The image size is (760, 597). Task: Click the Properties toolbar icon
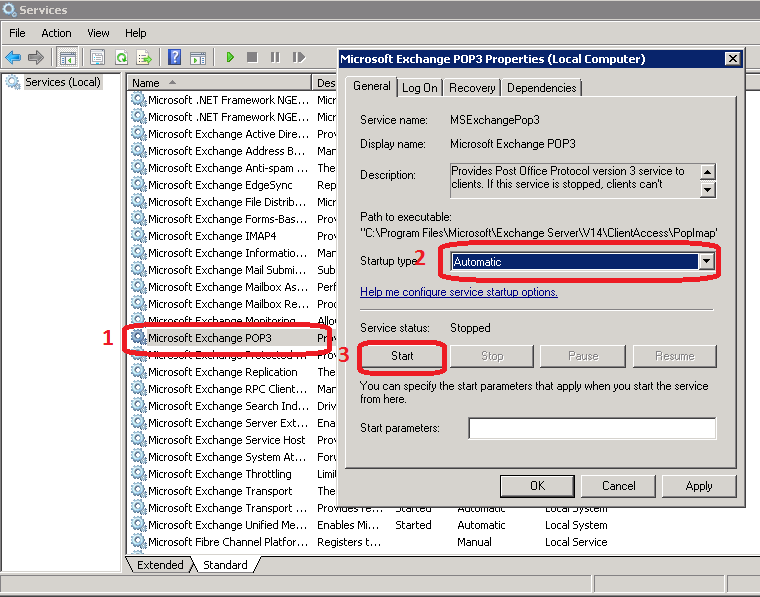pos(97,58)
